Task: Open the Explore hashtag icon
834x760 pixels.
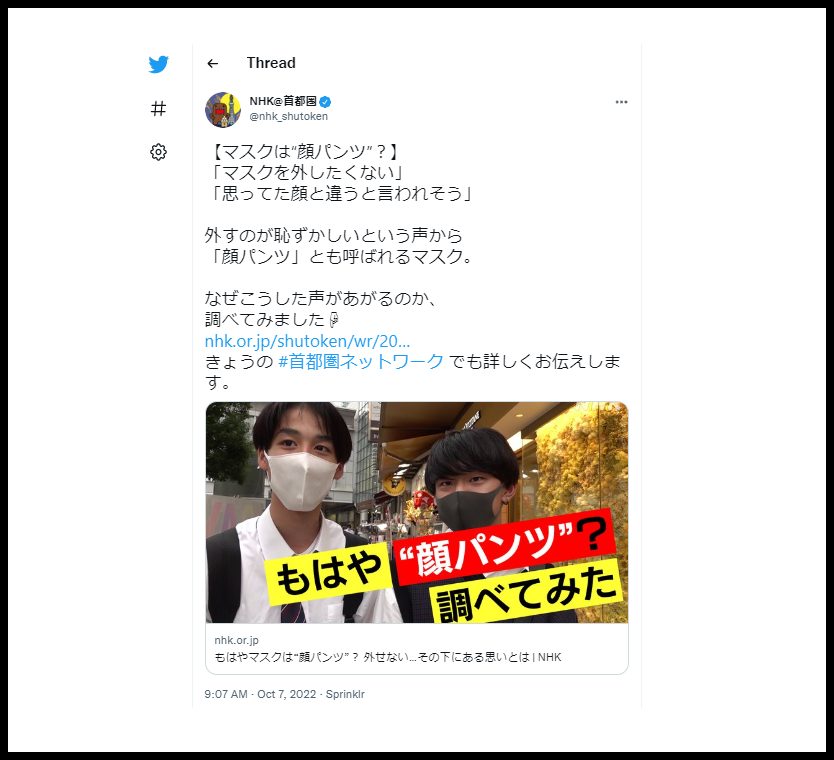Action: point(159,108)
